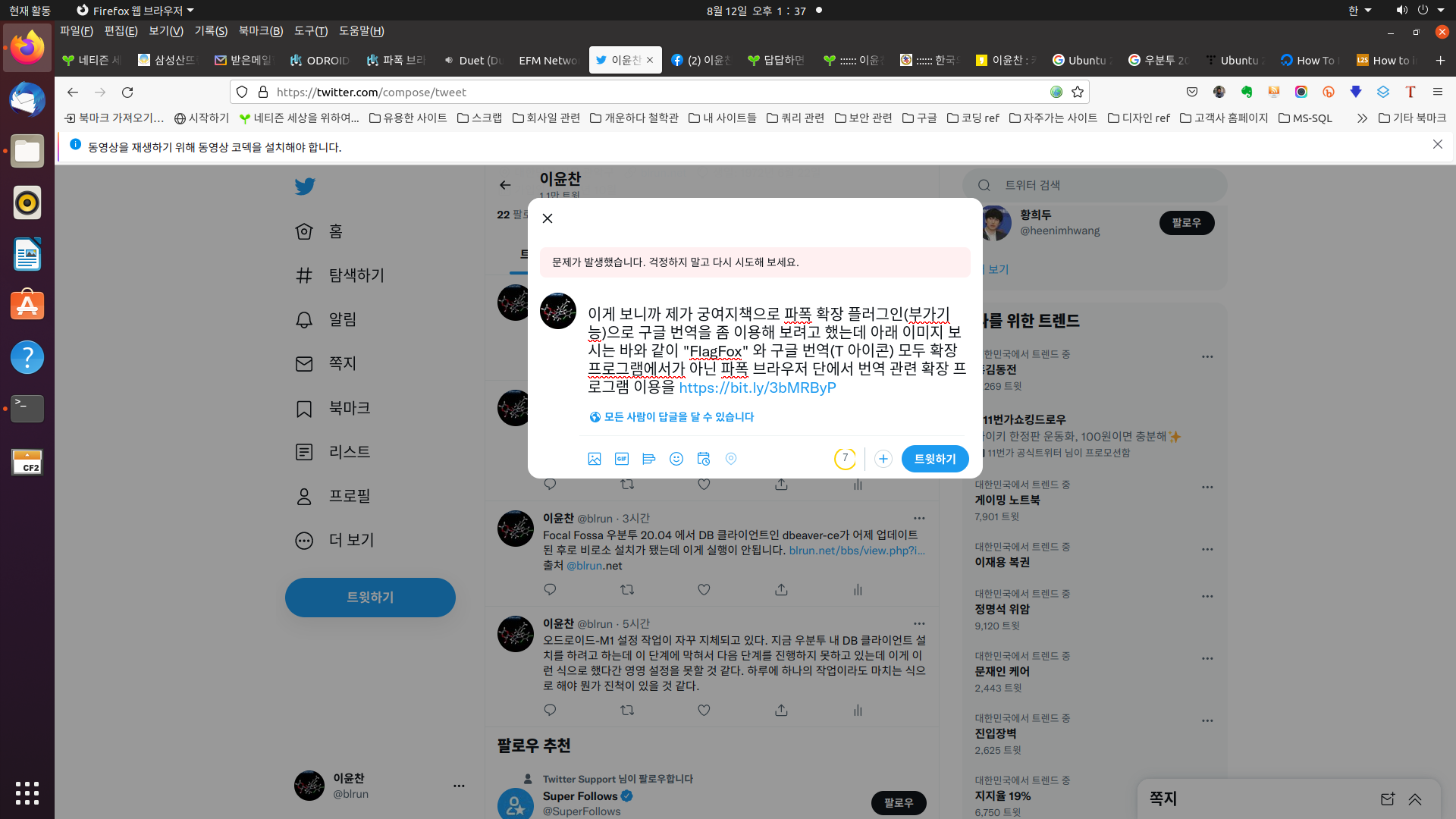Open blrun.net link in dbeaver tweet
The height and width of the screenshot is (819, 1456).
(857, 551)
